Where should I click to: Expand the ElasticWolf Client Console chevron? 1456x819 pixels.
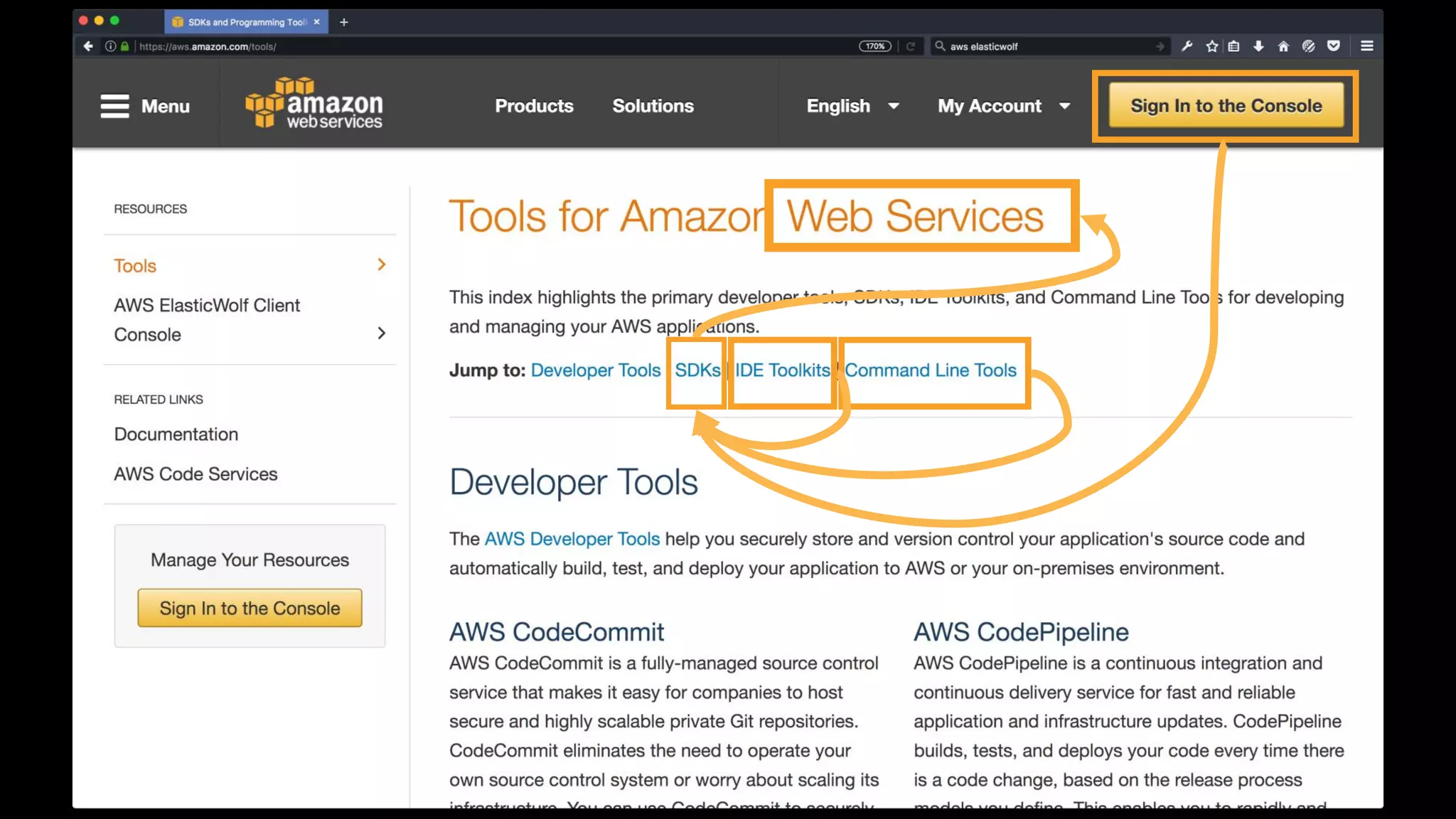click(382, 333)
